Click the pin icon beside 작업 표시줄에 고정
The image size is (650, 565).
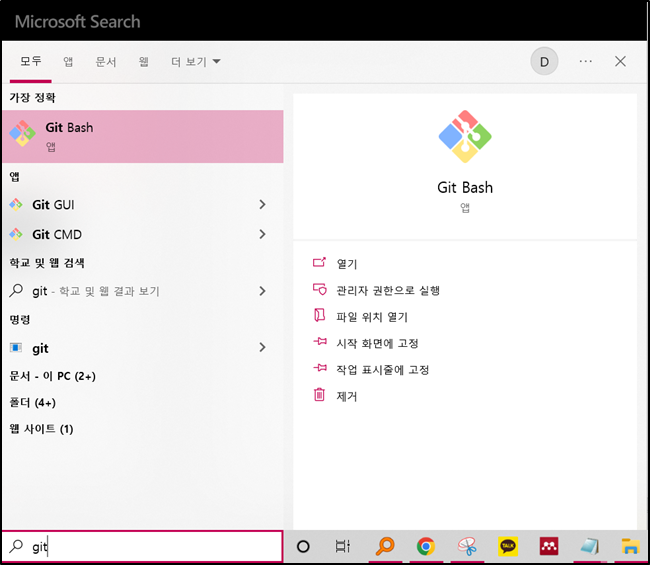(320, 368)
